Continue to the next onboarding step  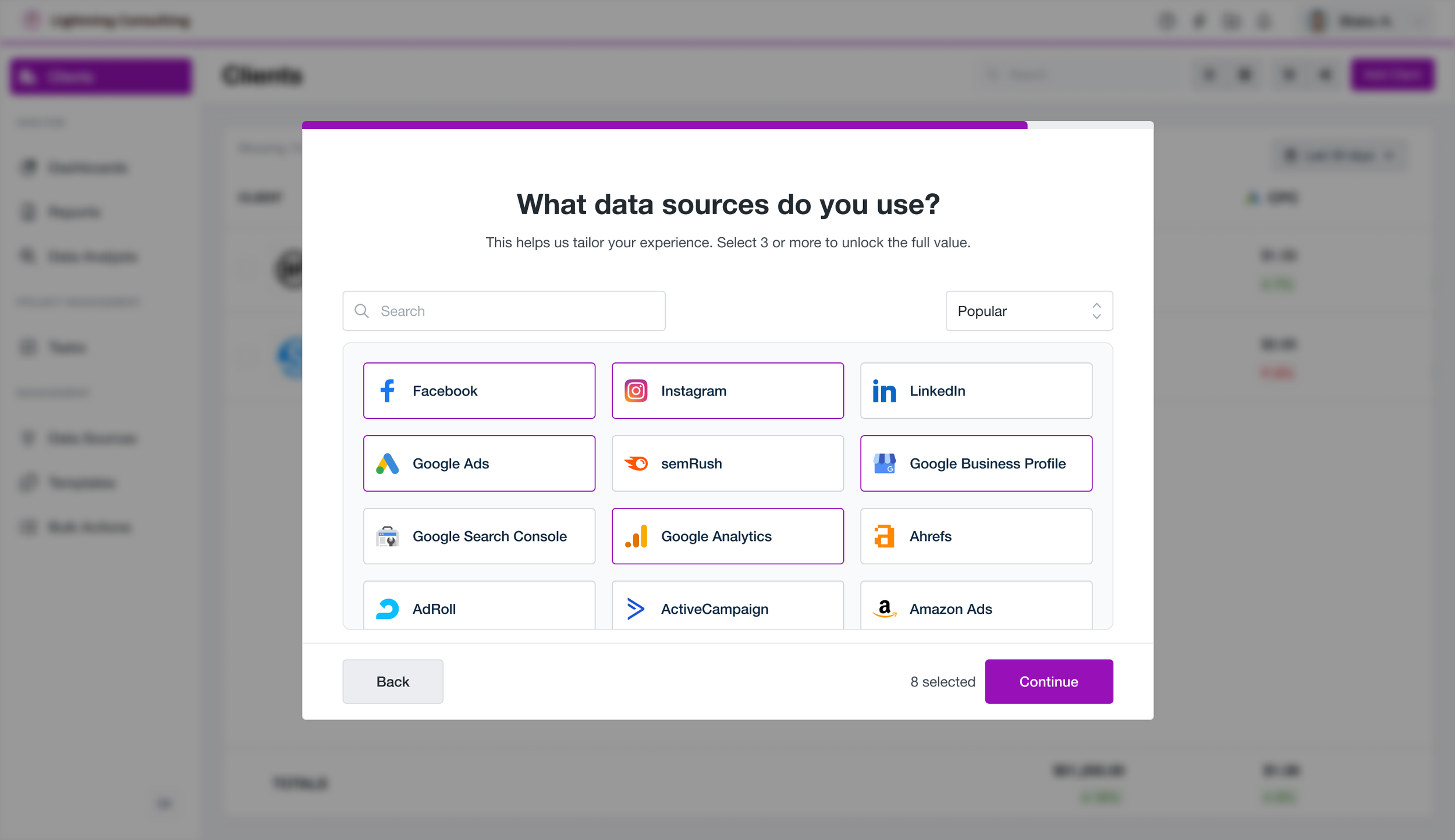point(1049,682)
